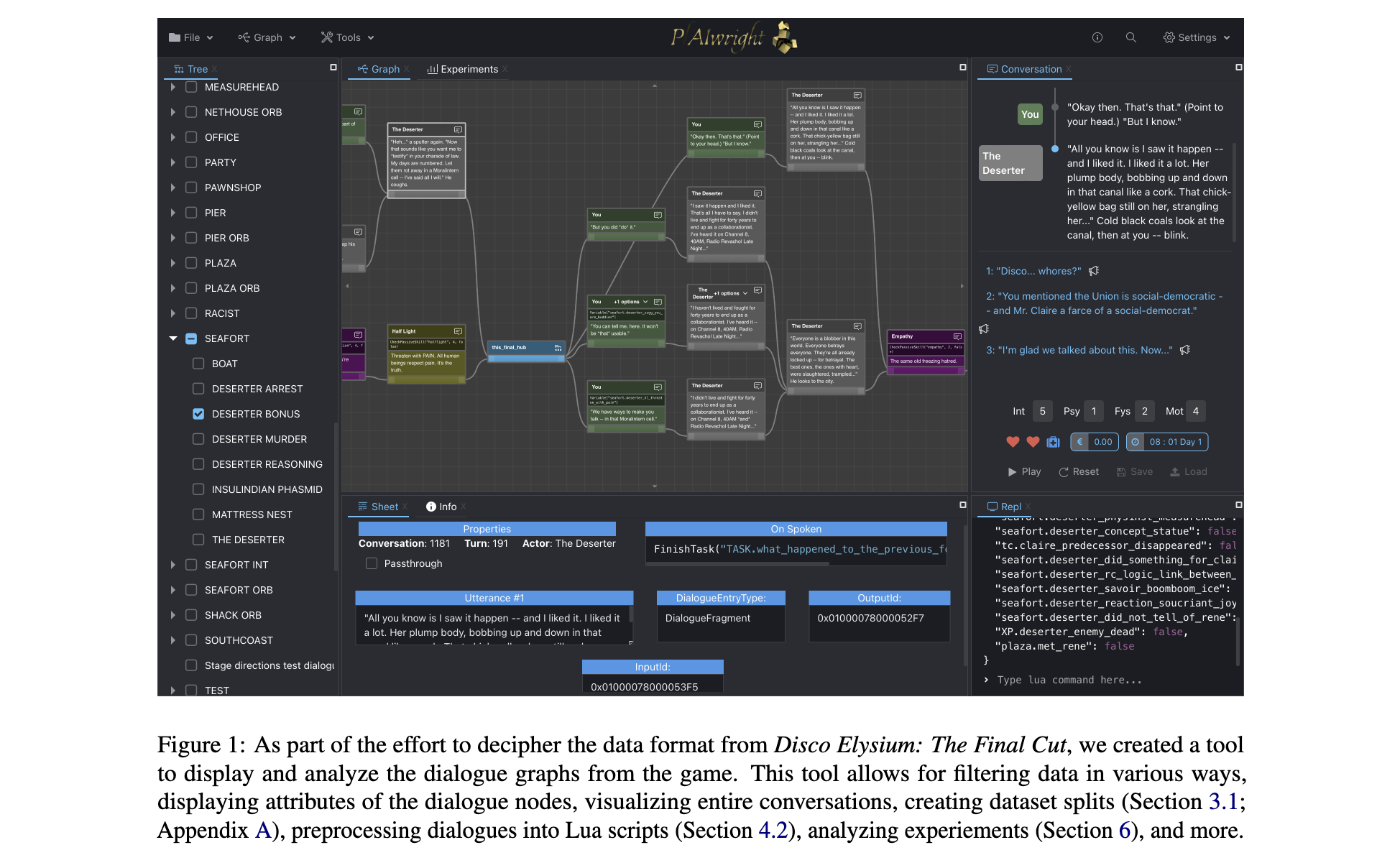Click the Mot value field showing 4
The image size is (1400, 868).
coord(1196,411)
